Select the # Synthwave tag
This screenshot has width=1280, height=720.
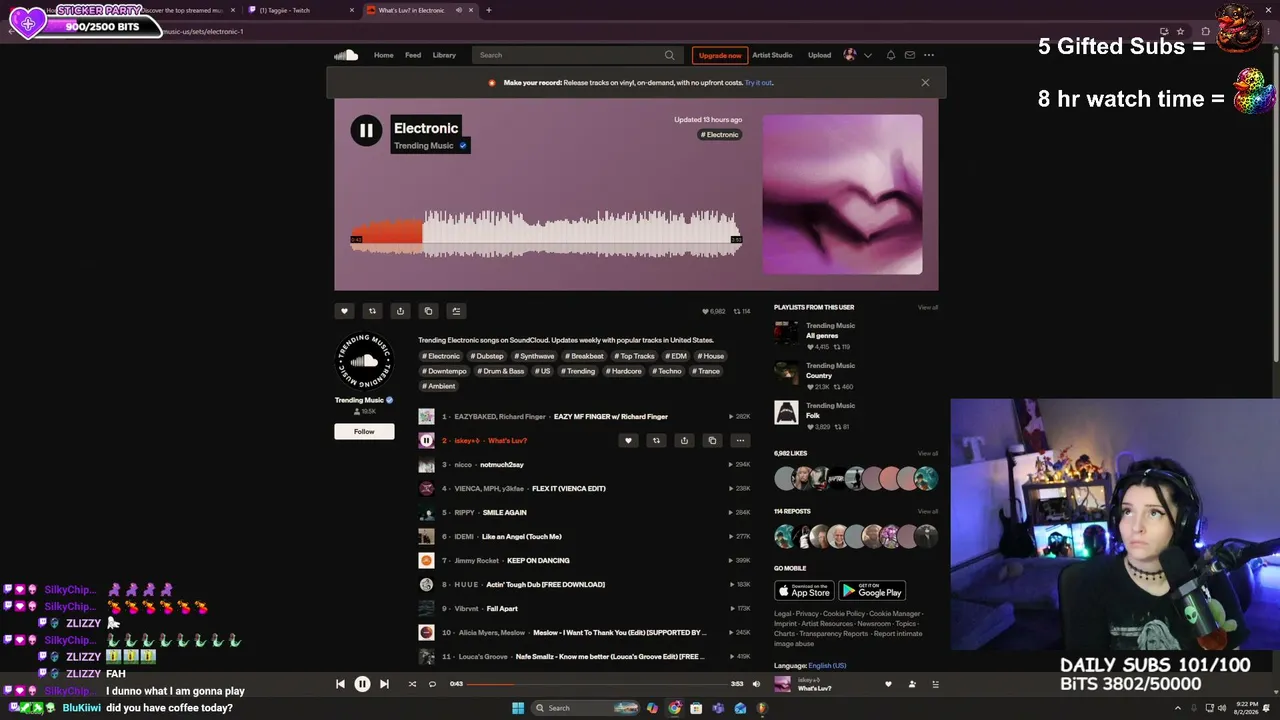[x=535, y=356]
